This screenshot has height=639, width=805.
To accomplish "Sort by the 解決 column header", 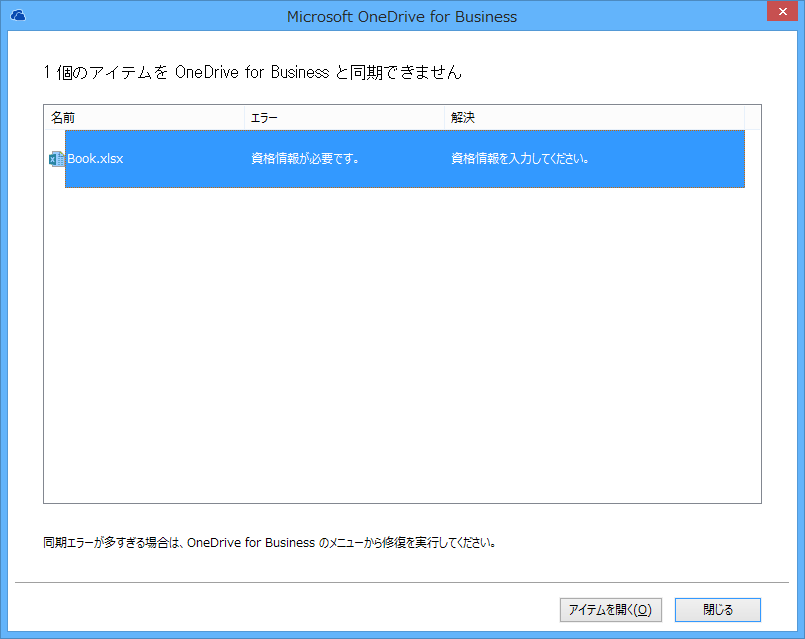I will [x=595, y=118].
